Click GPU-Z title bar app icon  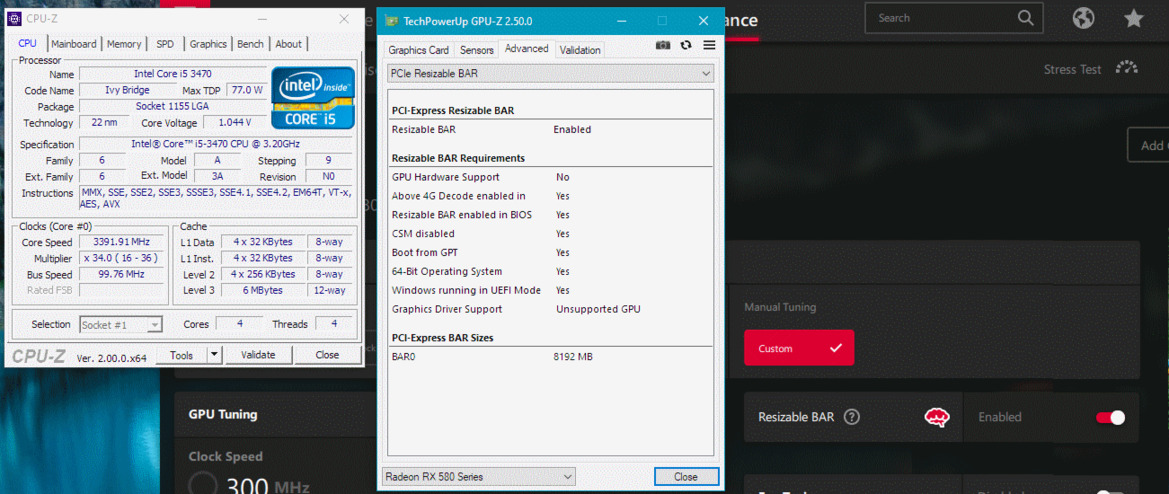click(x=391, y=21)
